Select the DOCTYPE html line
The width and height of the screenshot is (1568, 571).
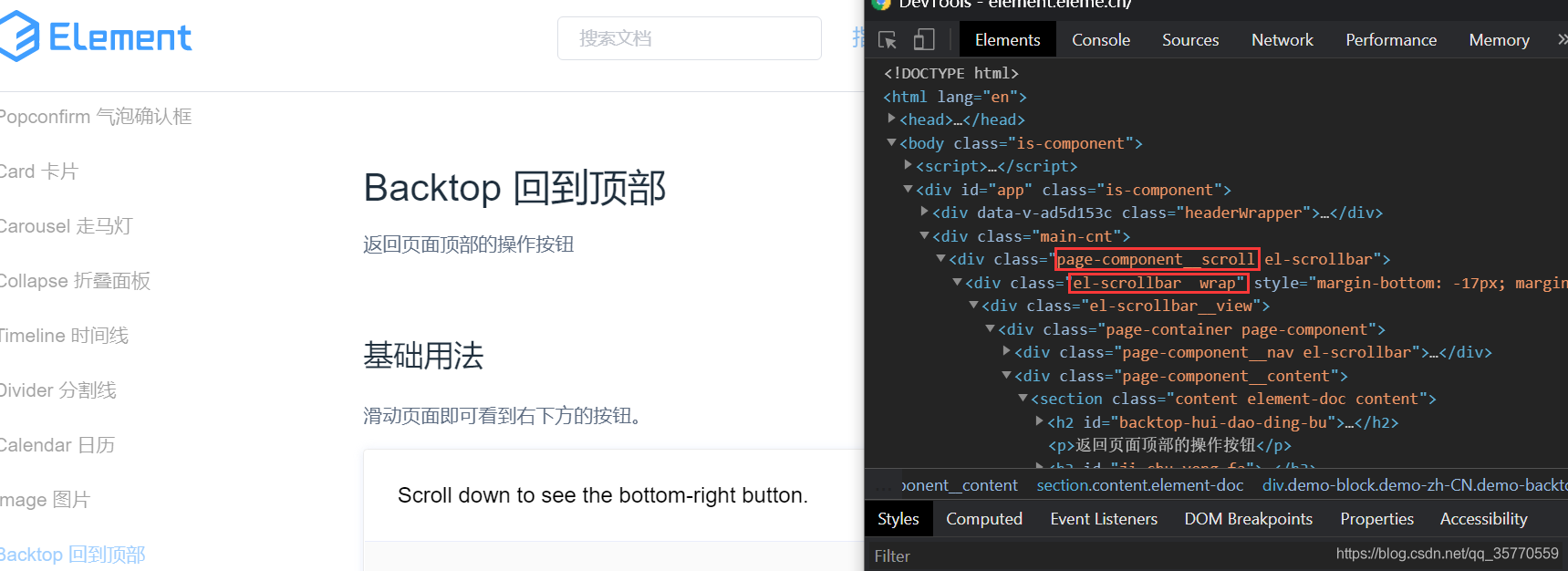951,73
